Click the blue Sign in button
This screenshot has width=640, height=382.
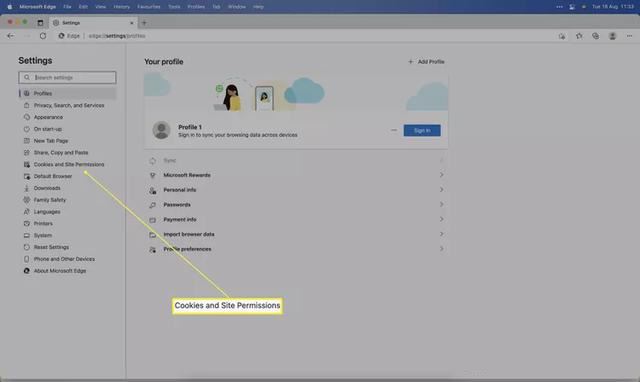click(422, 131)
